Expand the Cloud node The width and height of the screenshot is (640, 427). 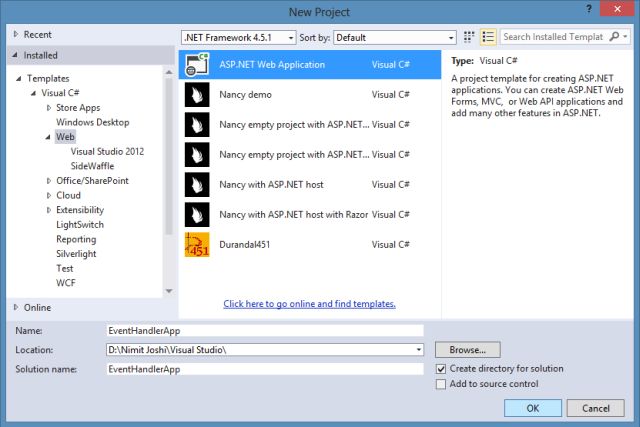pos(49,196)
